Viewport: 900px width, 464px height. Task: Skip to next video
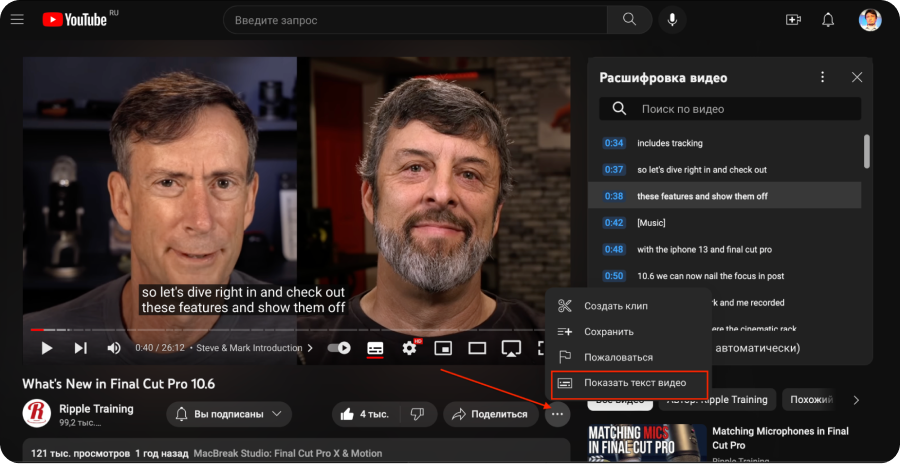(x=80, y=348)
